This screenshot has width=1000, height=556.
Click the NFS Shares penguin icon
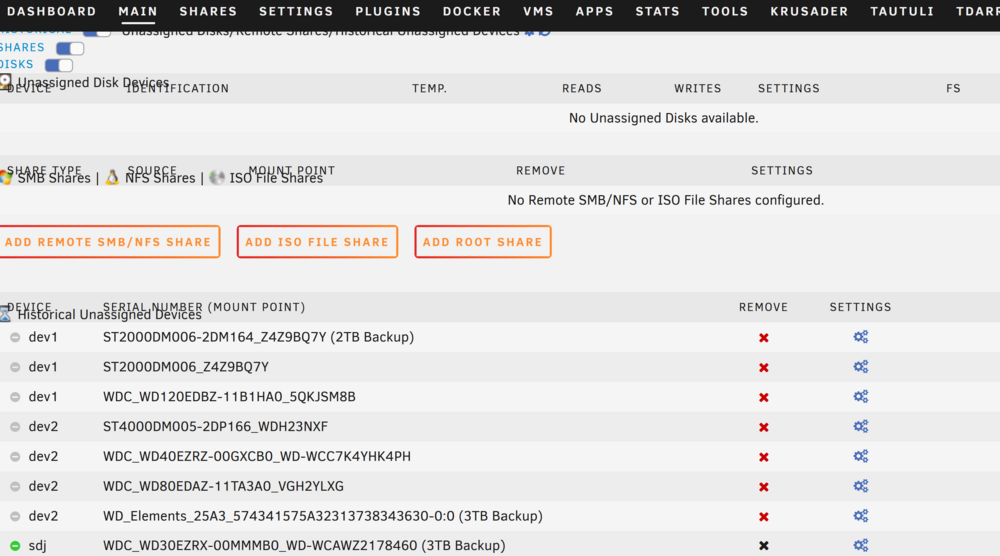point(112,177)
